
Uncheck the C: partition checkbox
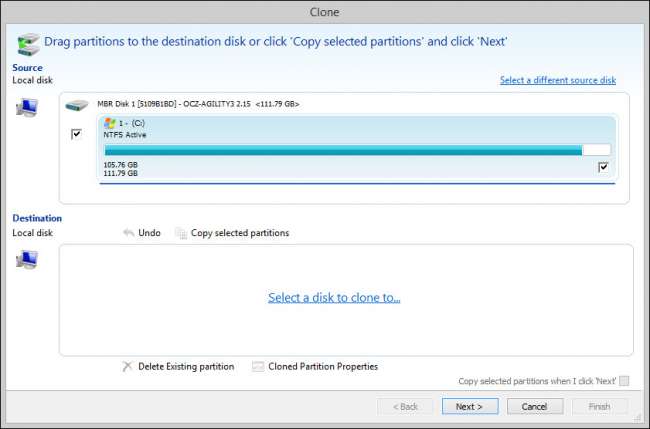(603, 167)
